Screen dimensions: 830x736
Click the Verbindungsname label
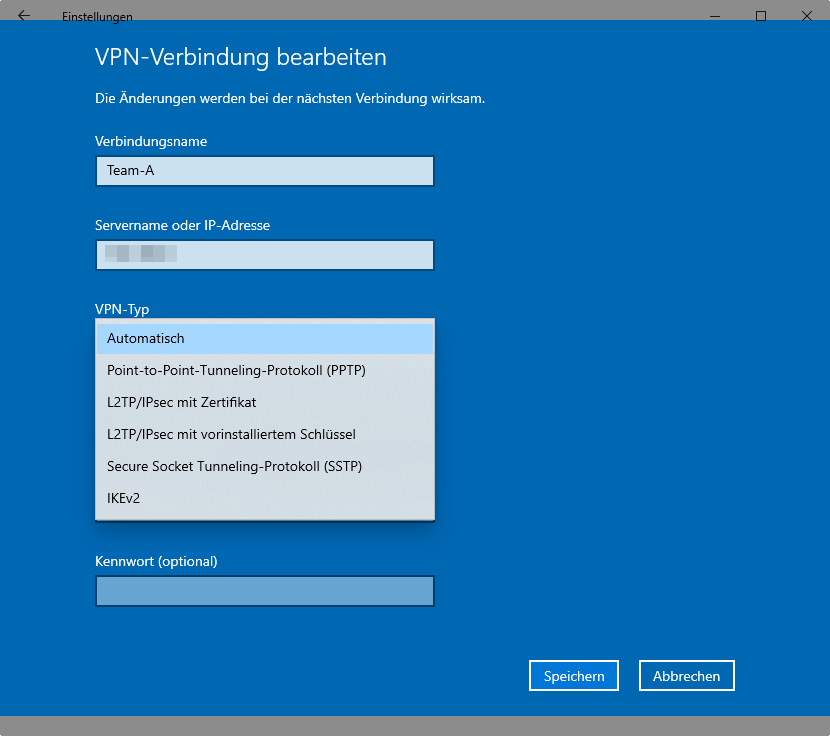(x=151, y=141)
